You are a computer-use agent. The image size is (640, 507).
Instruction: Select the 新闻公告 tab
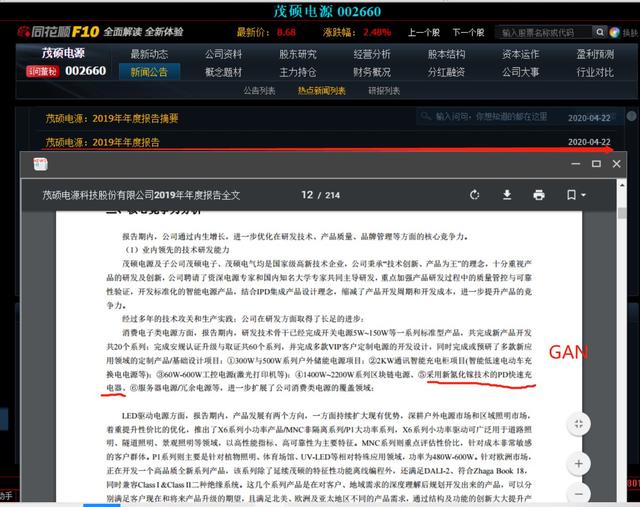[x=149, y=72]
